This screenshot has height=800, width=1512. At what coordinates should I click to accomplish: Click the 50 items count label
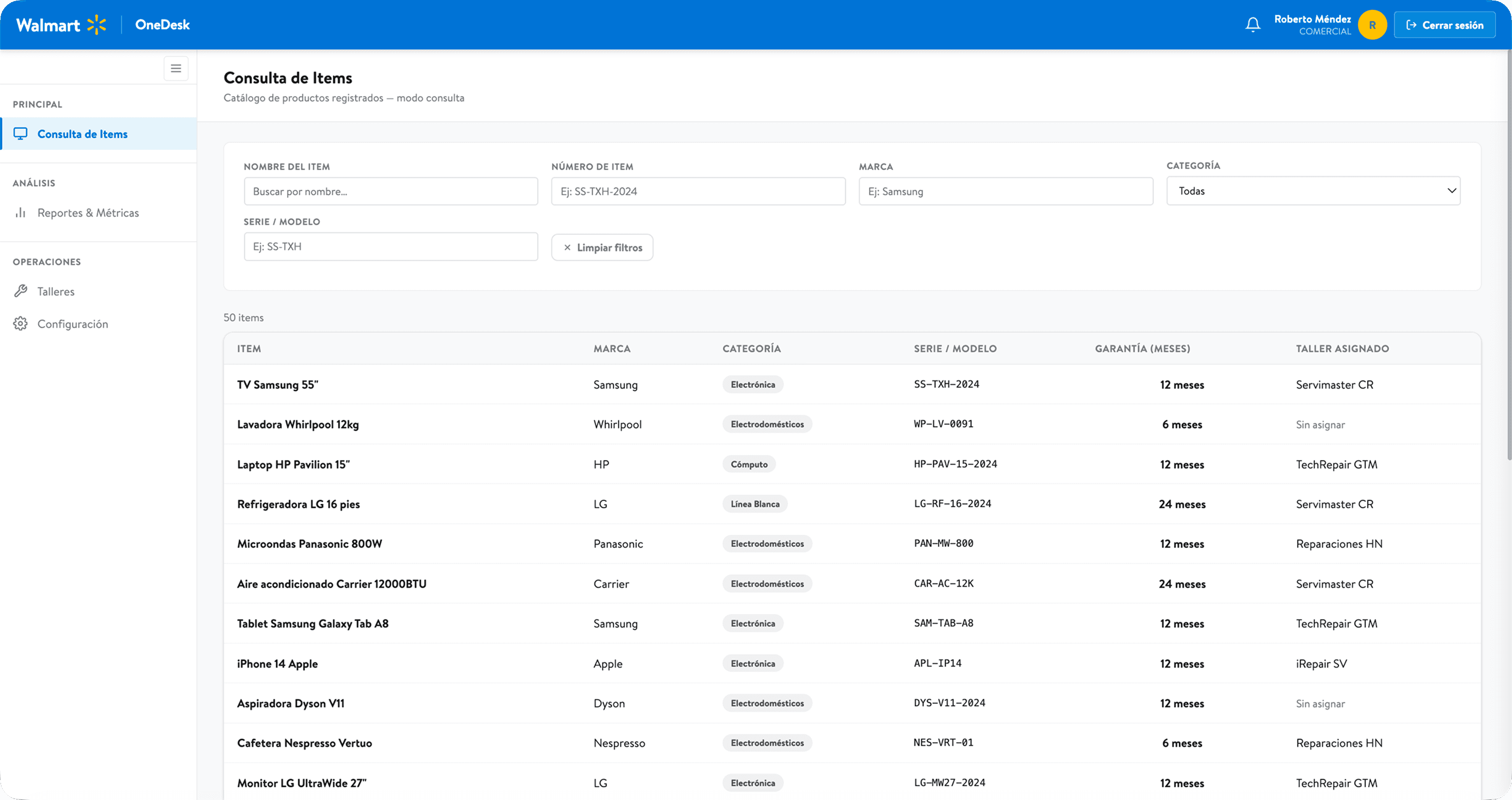point(244,318)
